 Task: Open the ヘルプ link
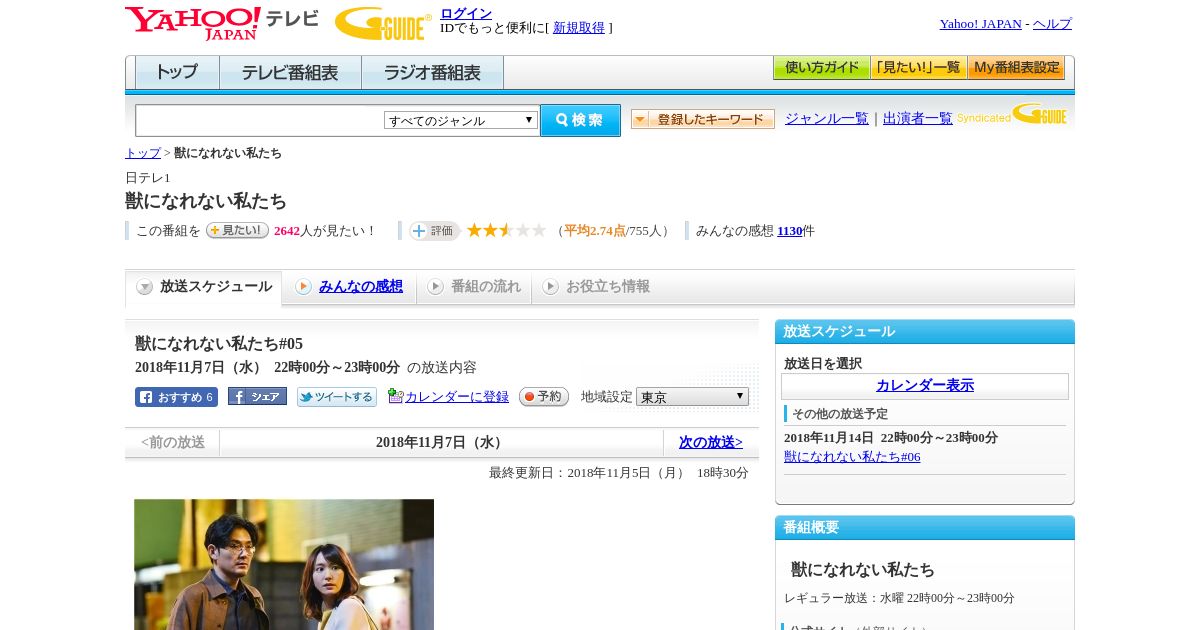[x=1052, y=24]
